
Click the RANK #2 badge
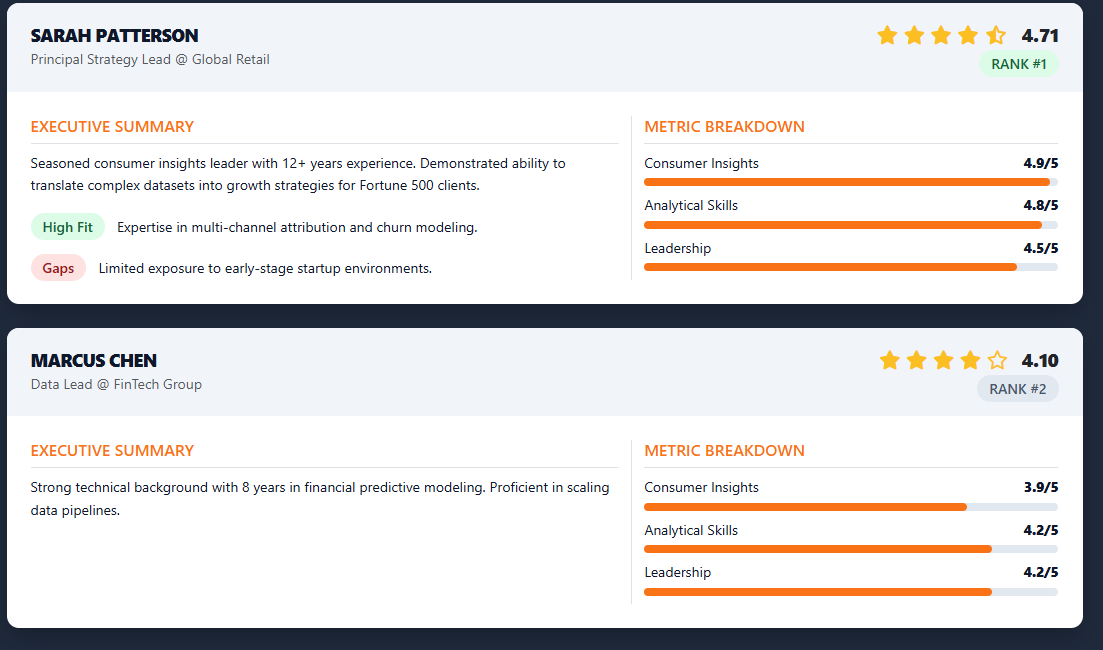[x=1017, y=388]
